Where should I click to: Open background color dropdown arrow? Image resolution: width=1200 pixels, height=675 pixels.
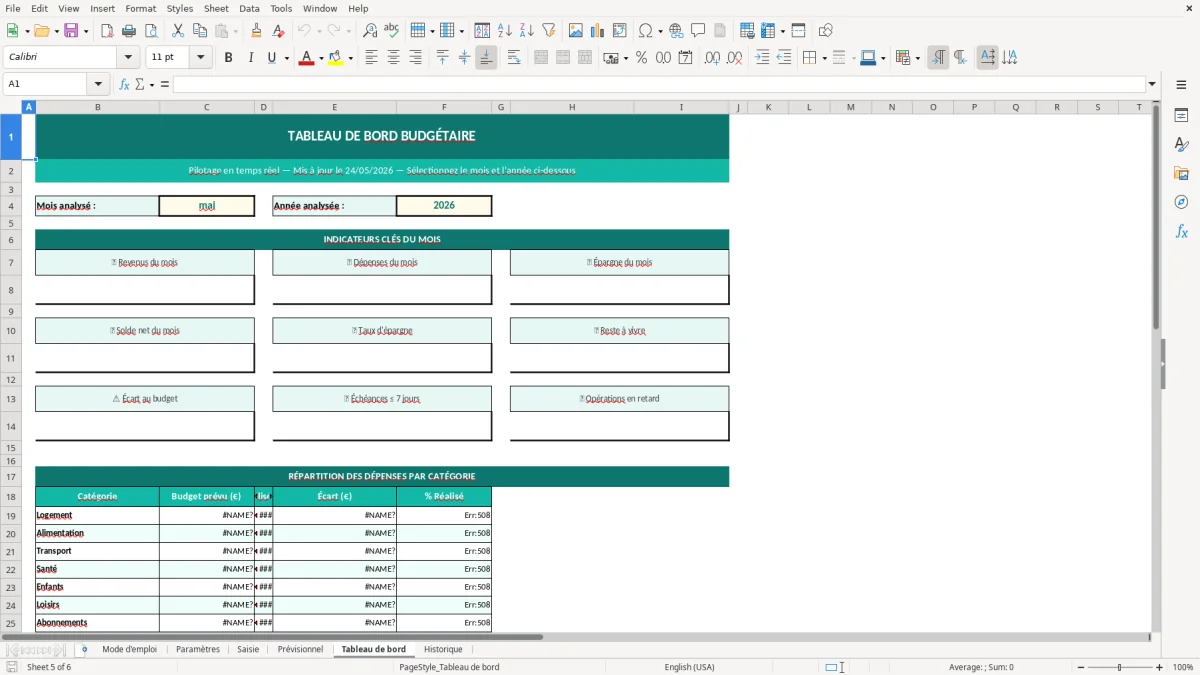(350, 58)
